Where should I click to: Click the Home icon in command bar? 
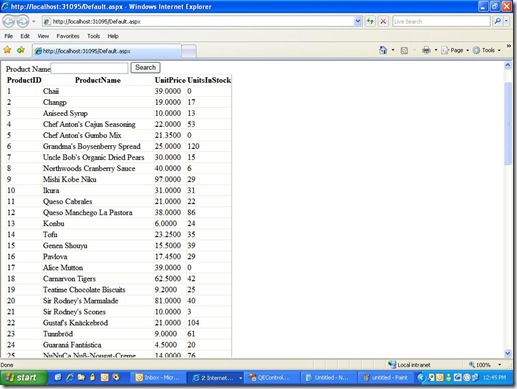click(383, 50)
